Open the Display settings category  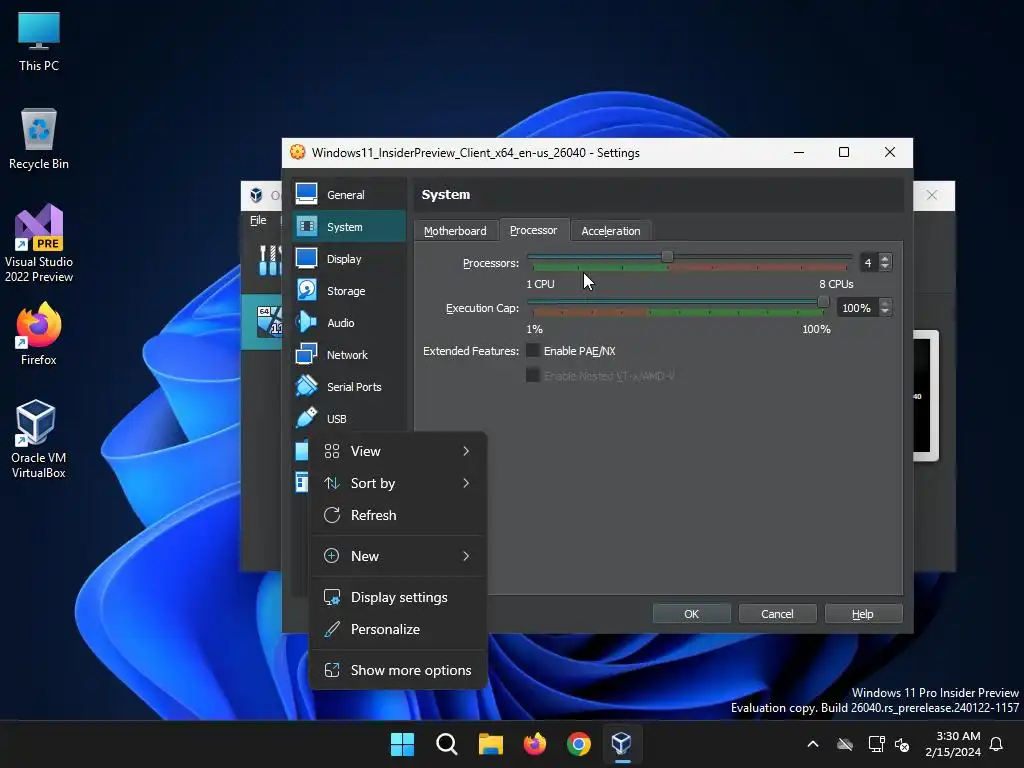click(x=349, y=259)
